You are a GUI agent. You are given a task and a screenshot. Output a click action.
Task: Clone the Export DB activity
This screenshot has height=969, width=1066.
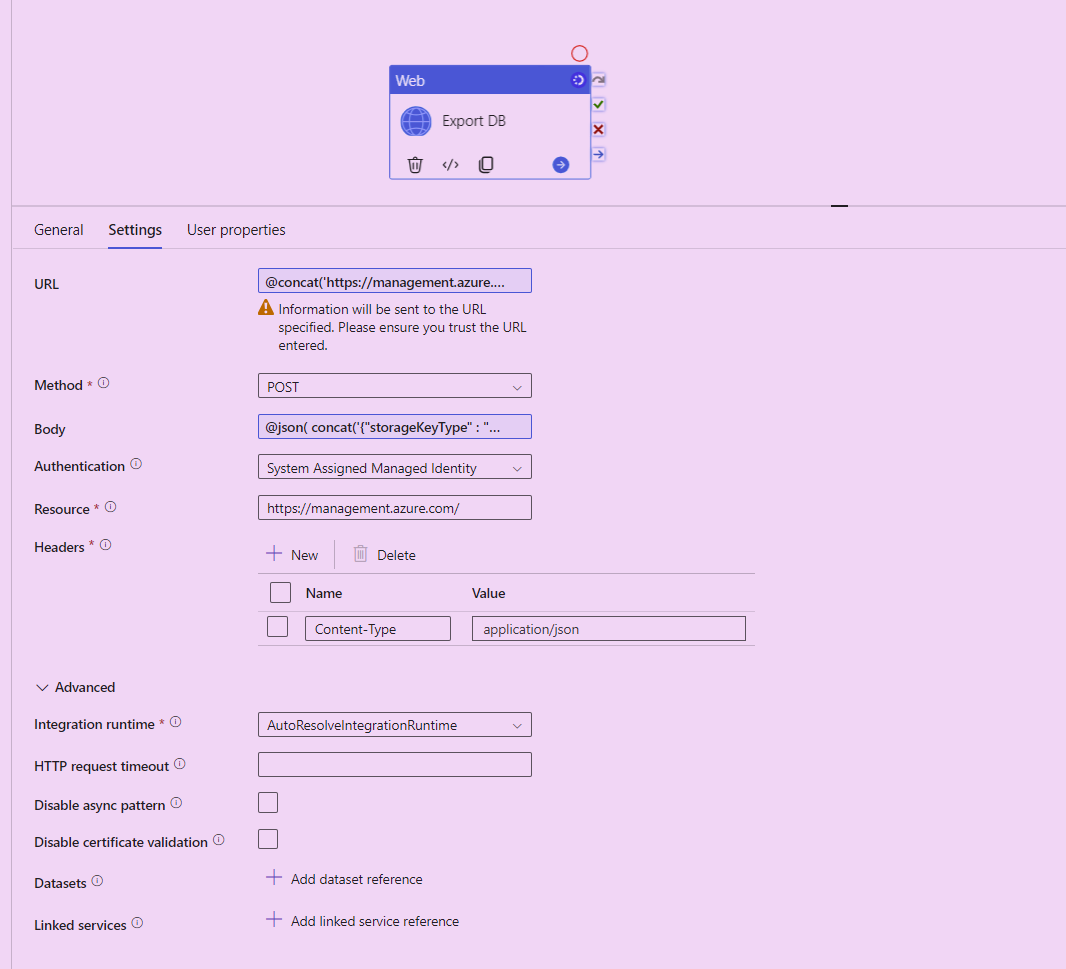486,164
